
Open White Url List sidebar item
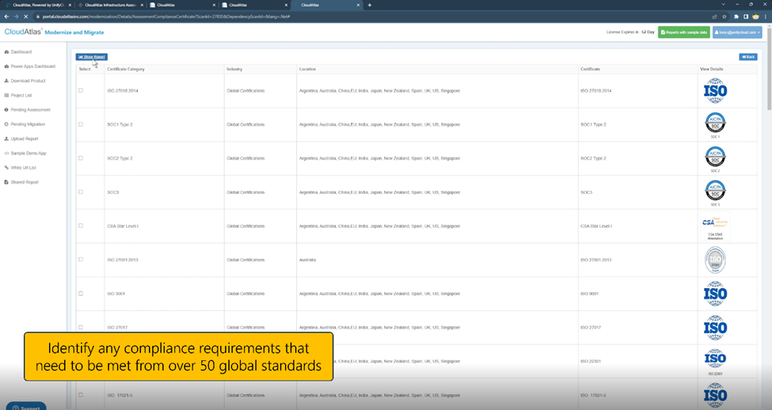pyautogui.click(x=20, y=167)
